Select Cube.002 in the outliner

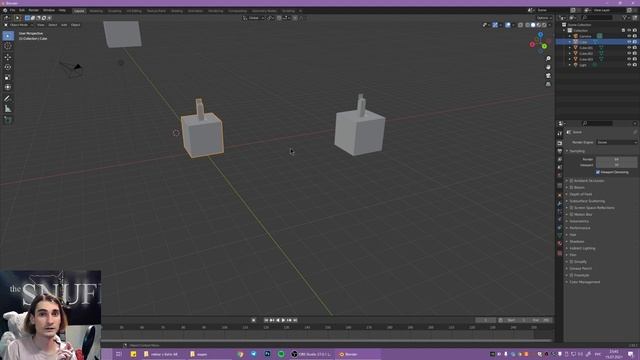tap(586, 53)
